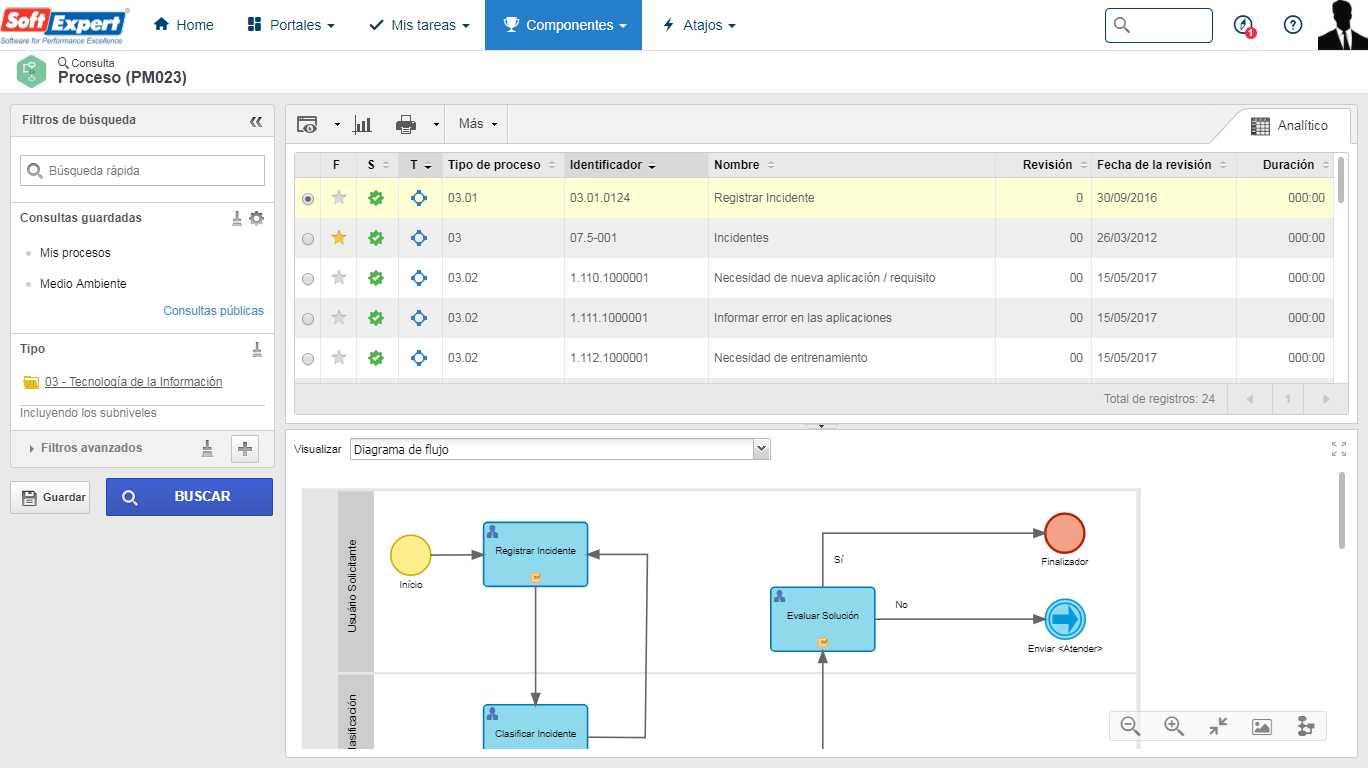Screen dimensions: 1368x768
Task: Collapse the search filters panel
Action: [x=256, y=121]
